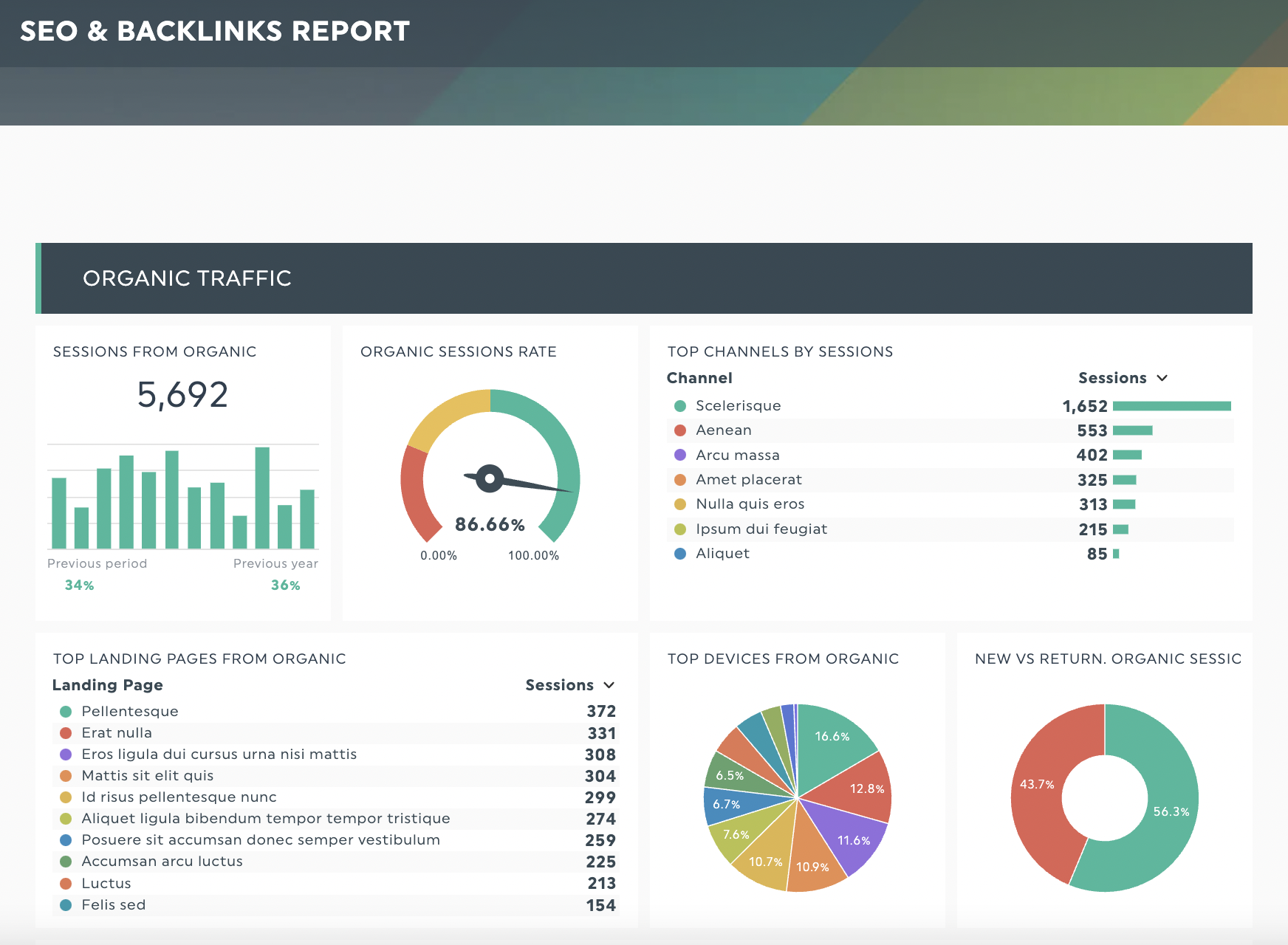Viewport: 1288px width, 945px height.
Task: Click the SEO & Backlinks Report title
Action: 215,31
